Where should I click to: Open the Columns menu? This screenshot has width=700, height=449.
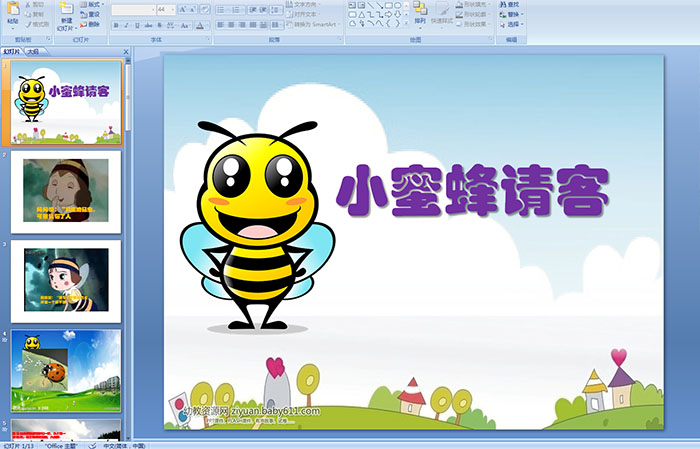276,25
